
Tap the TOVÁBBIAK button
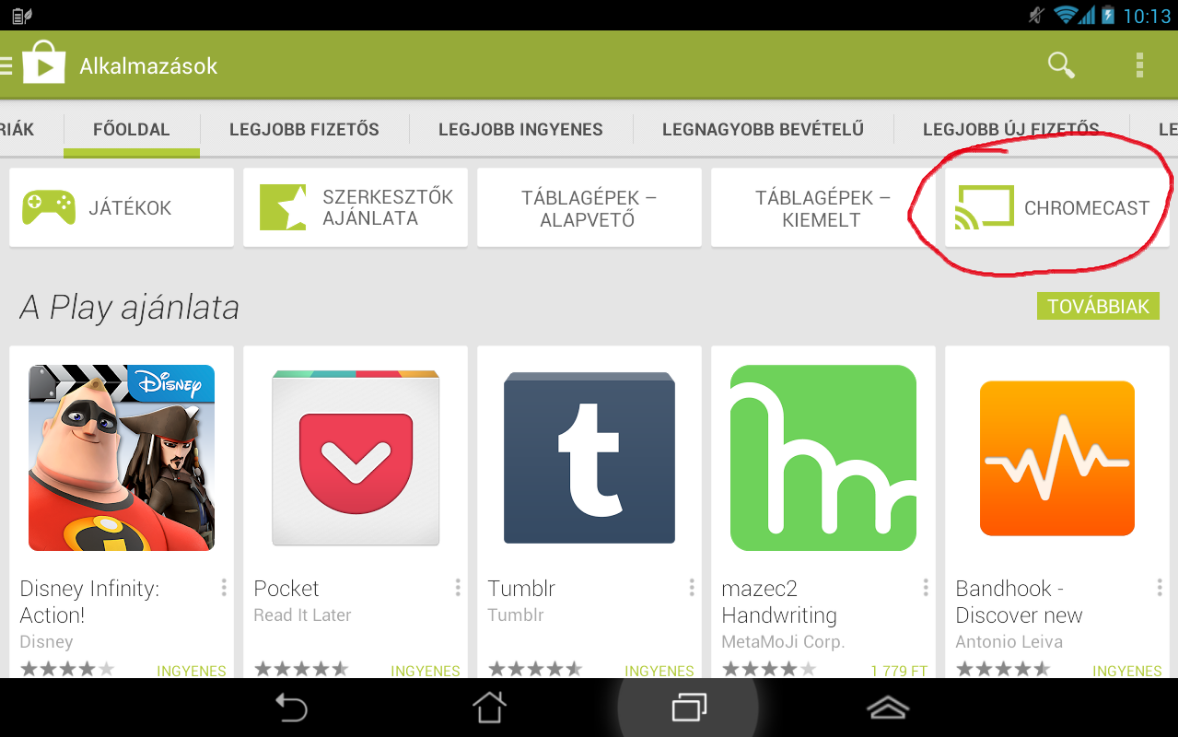coord(1098,307)
